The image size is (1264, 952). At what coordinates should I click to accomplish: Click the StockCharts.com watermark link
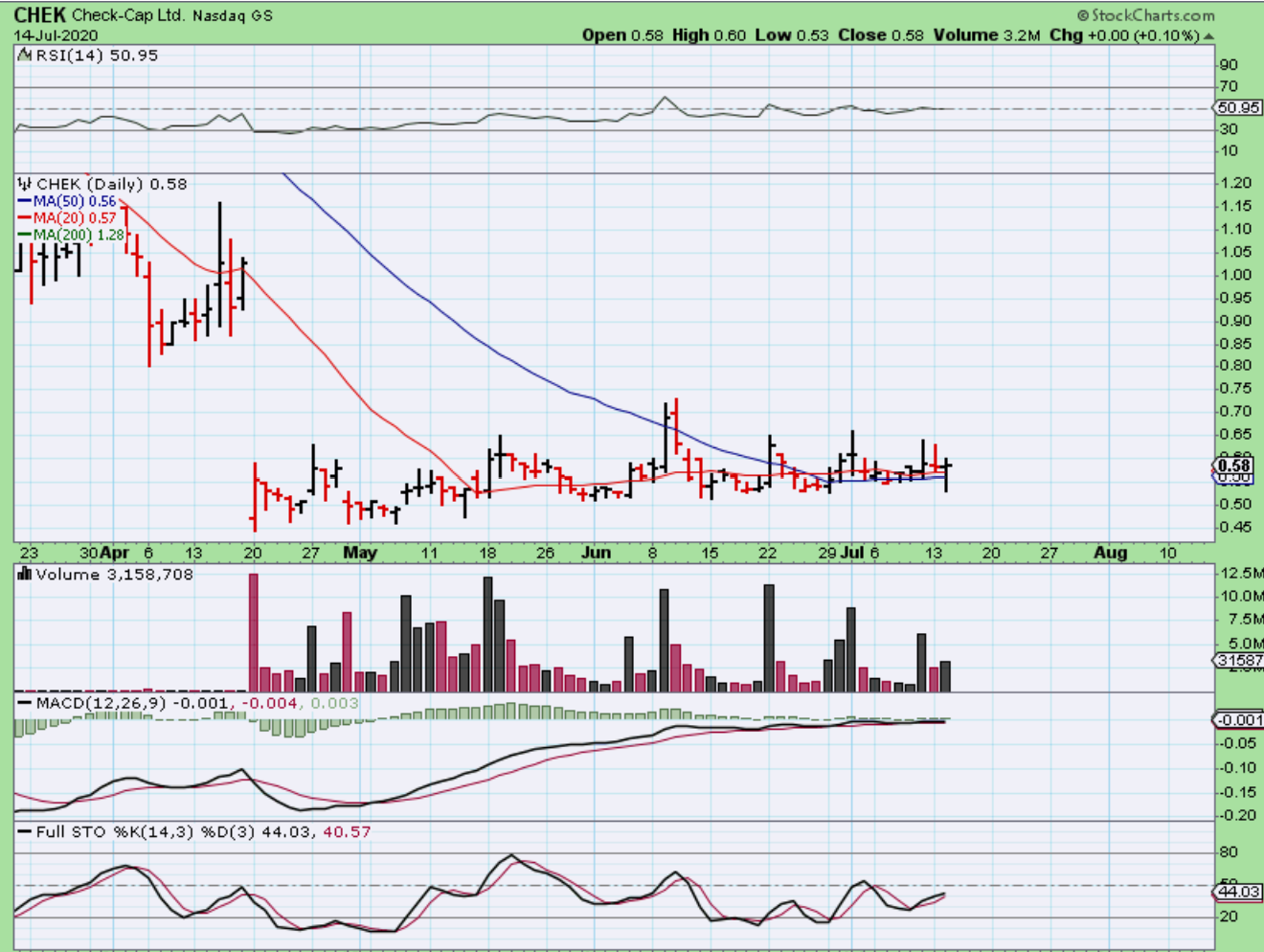1153,15
